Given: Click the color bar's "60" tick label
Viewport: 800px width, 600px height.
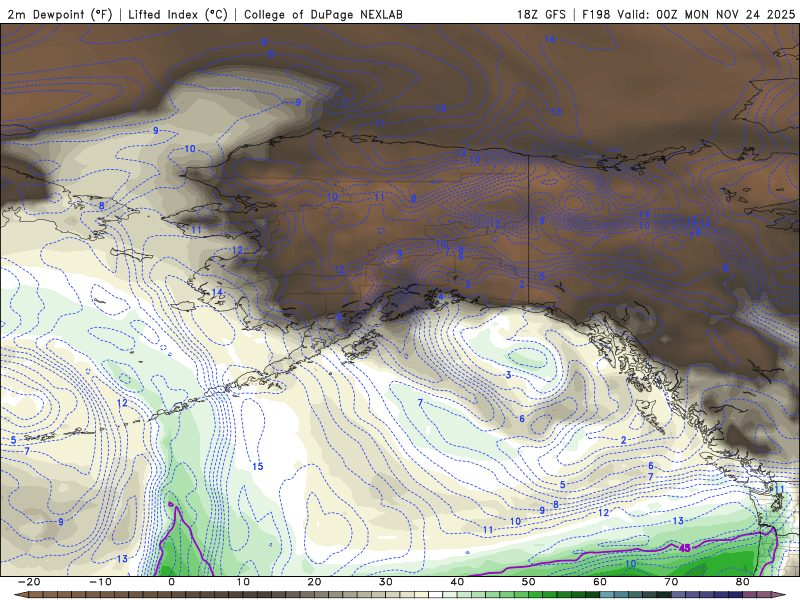Looking at the screenshot, I should [x=600, y=582].
